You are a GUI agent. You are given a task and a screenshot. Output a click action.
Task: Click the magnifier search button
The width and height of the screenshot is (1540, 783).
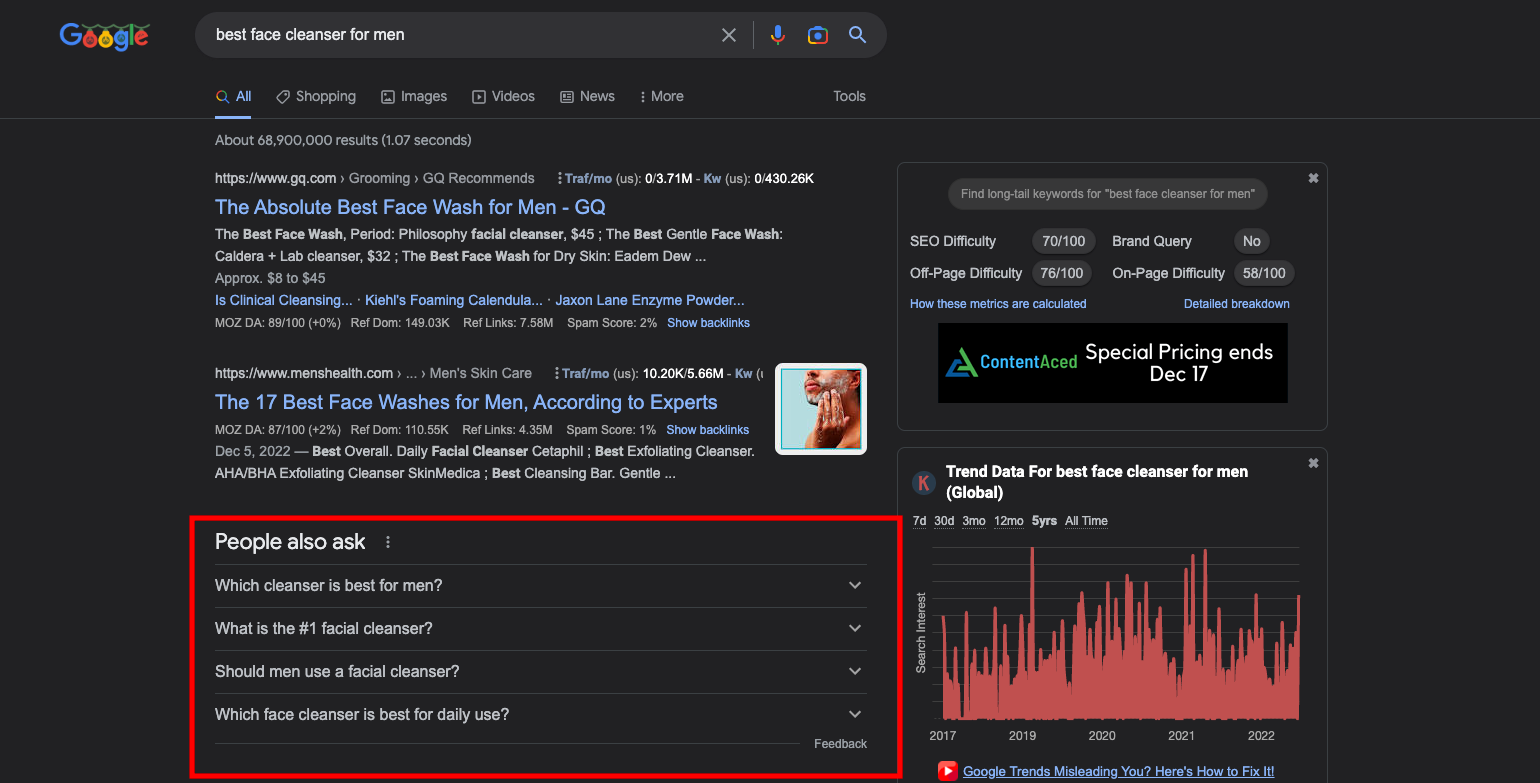857,35
